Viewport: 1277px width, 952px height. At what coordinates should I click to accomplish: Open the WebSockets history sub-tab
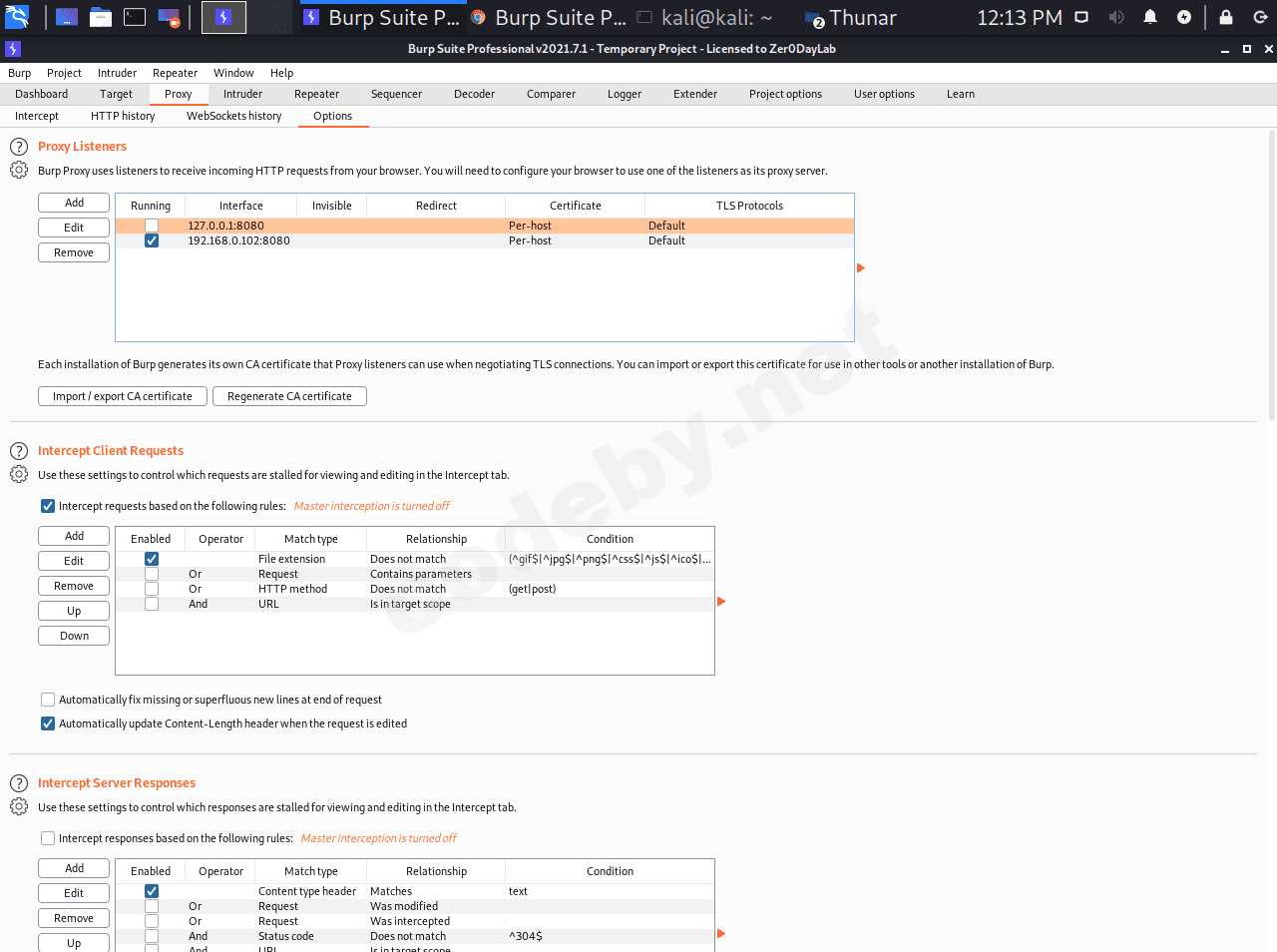(234, 116)
